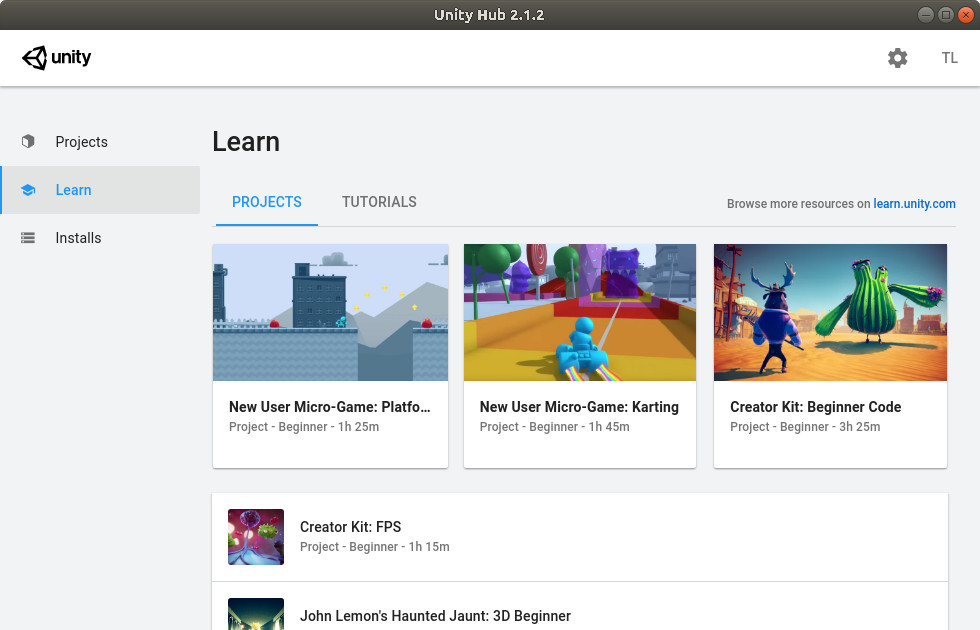Viewport: 980px width, 630px height.
Task: Click the Unity logo in header
Action: (57, 58)
